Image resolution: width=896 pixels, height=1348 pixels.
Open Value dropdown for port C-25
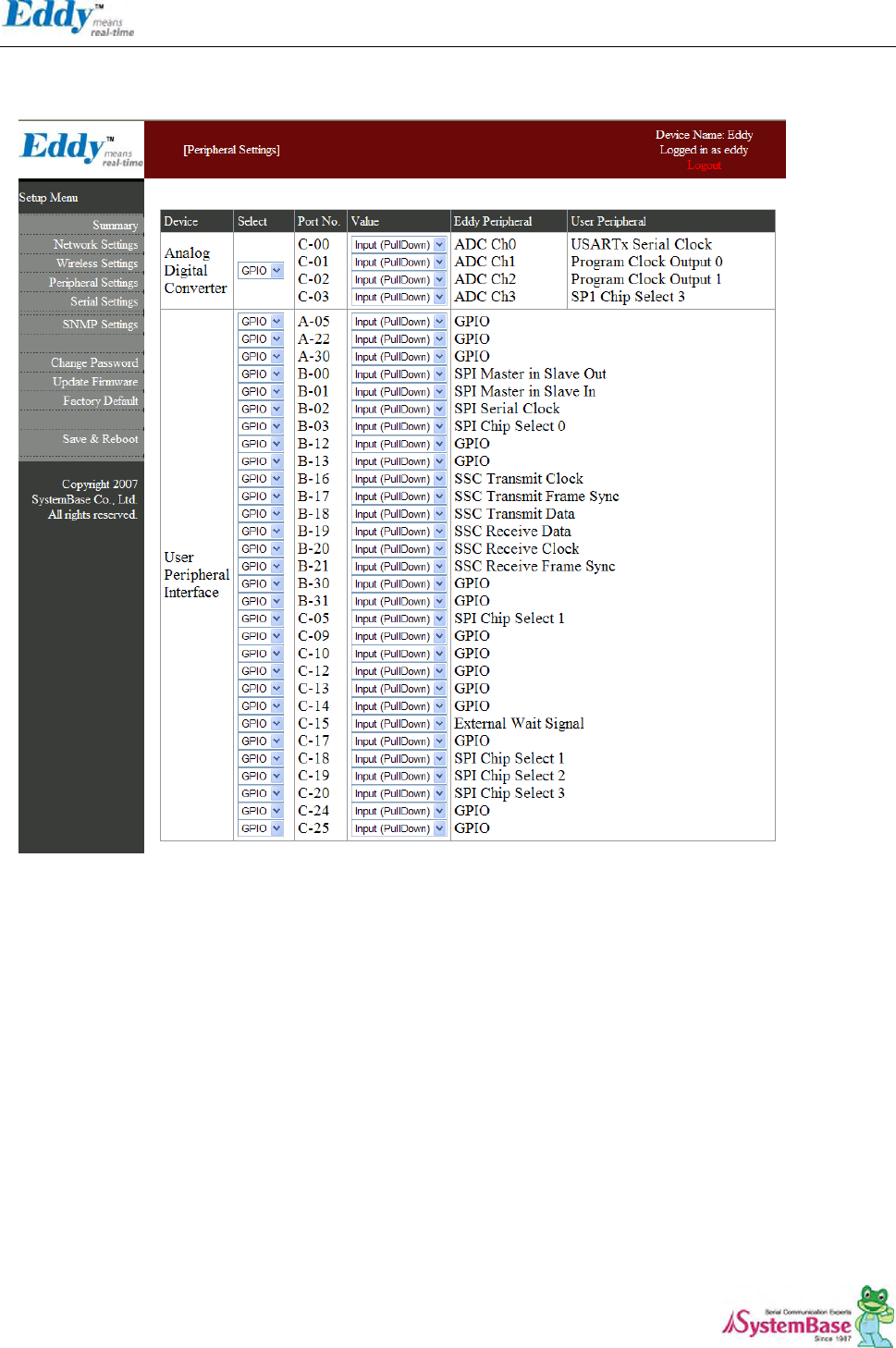pyautogui.click(x=399, y=828)
